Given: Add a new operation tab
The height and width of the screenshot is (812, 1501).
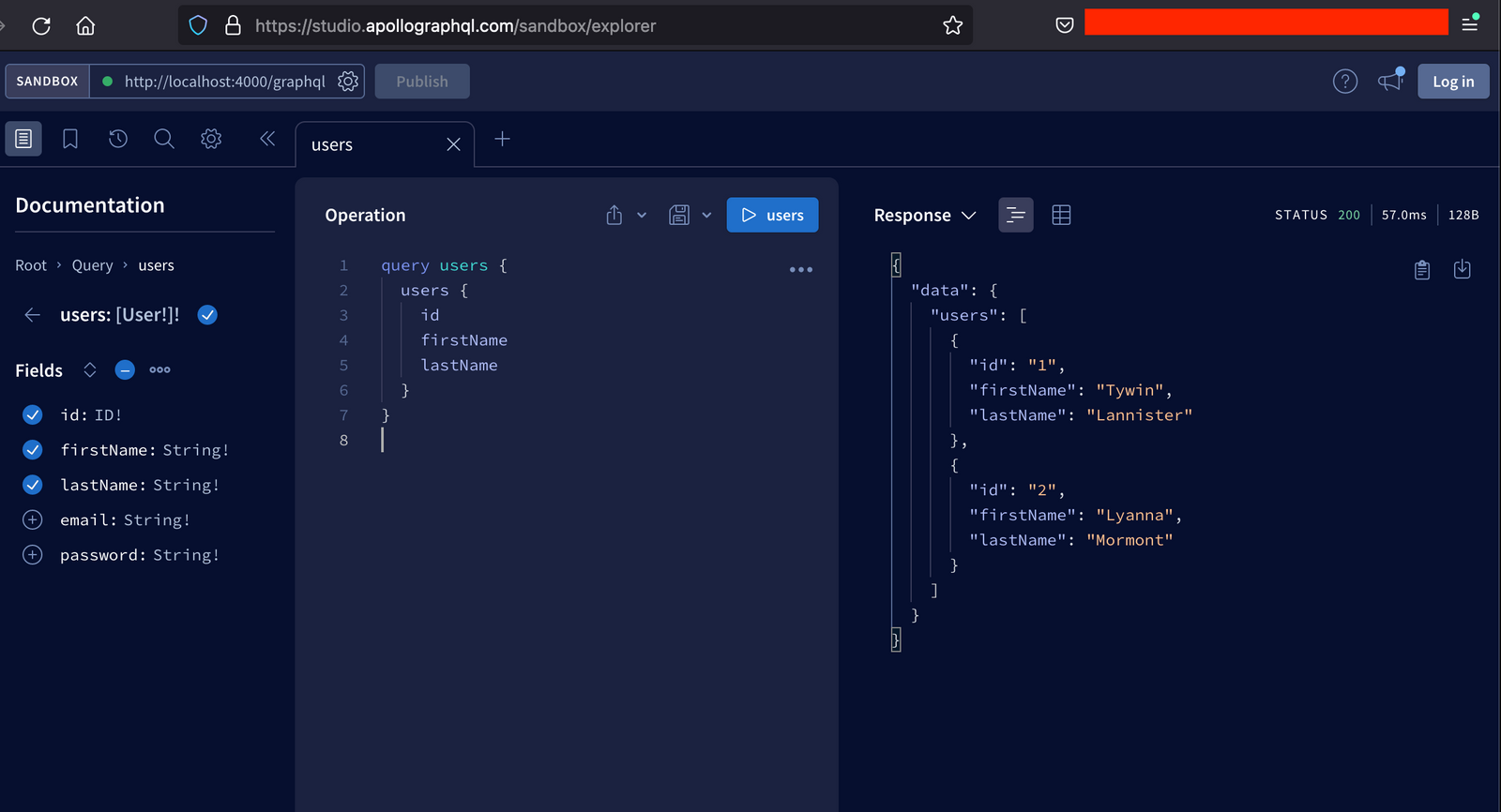Looking at the screenshot, I should 503,139.
